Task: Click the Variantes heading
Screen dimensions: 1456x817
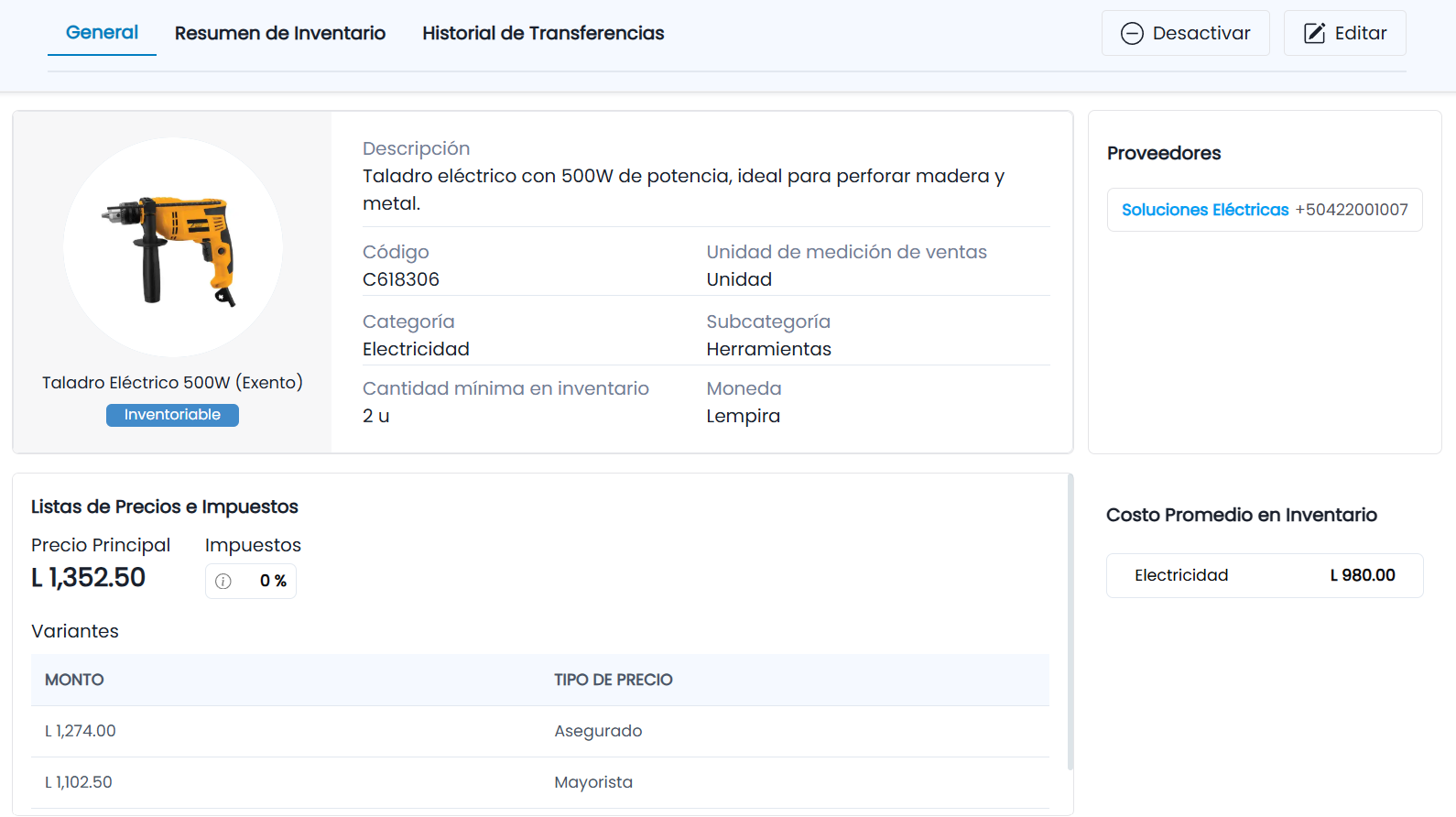Action: tap(75, 631)
